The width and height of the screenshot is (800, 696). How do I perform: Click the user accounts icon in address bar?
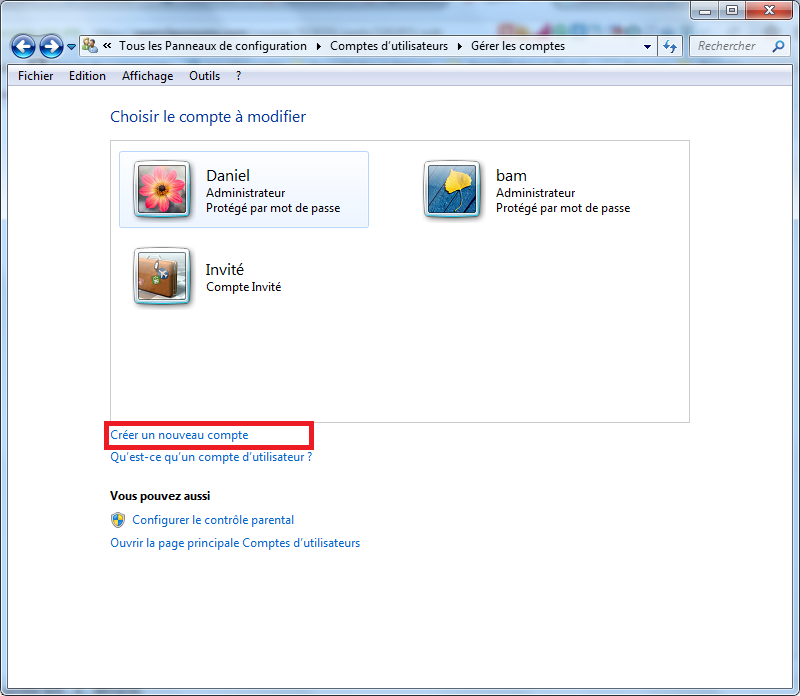pyautogui.click(x=90, y=46)
